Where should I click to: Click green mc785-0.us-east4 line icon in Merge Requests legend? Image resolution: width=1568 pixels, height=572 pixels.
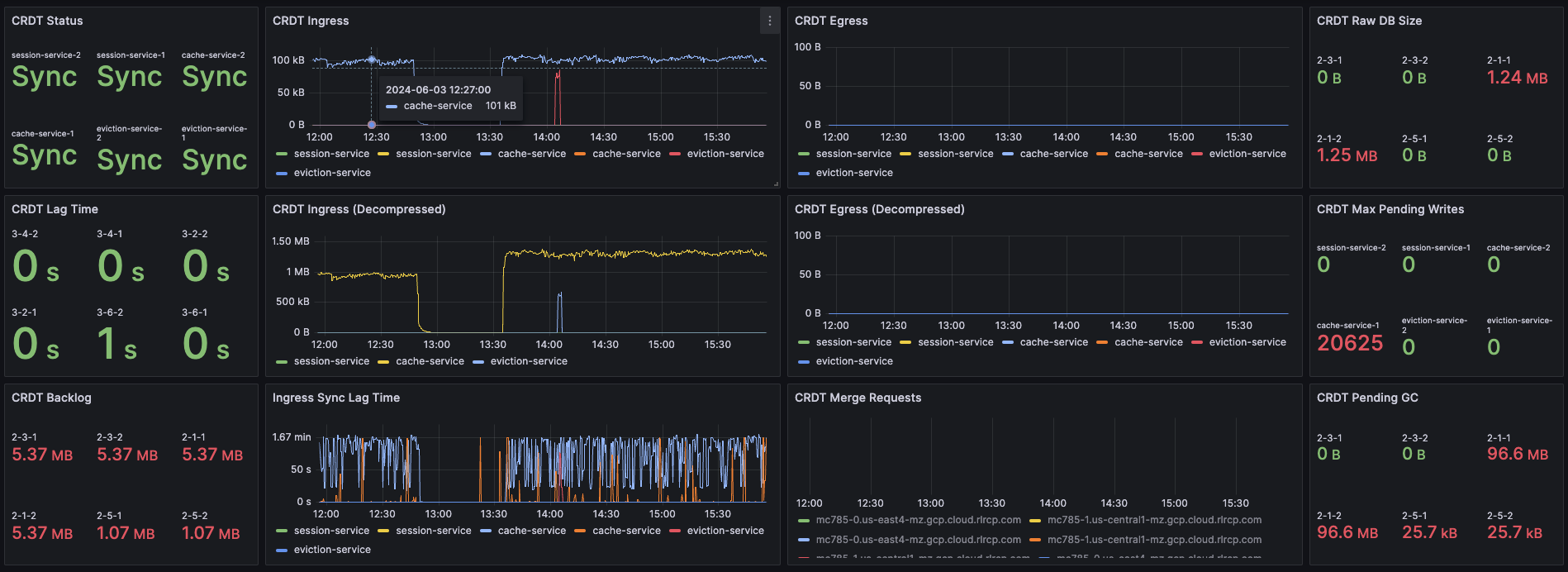(x=804, y=521)
